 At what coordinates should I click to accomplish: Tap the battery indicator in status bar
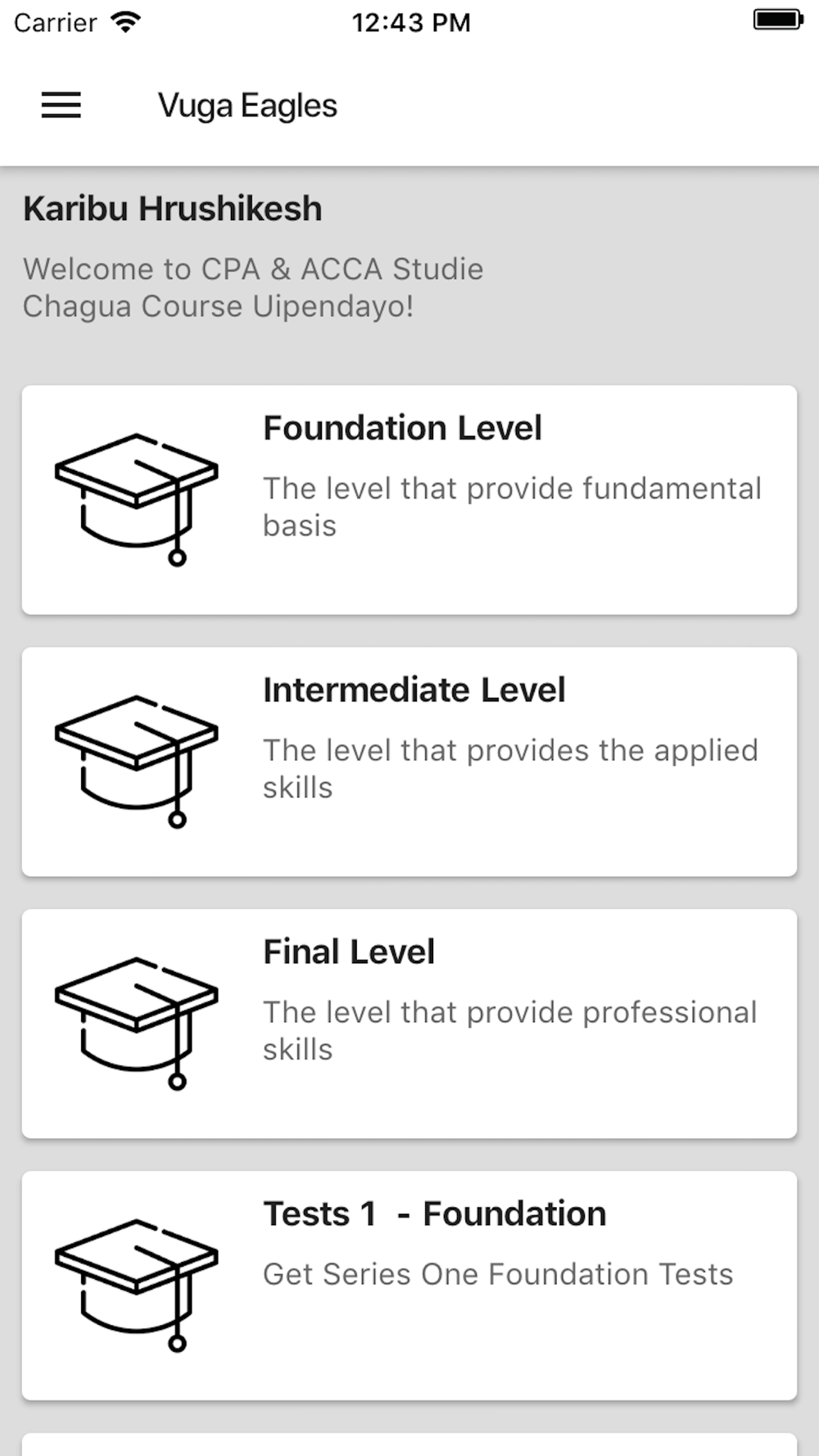click(778, 20)
